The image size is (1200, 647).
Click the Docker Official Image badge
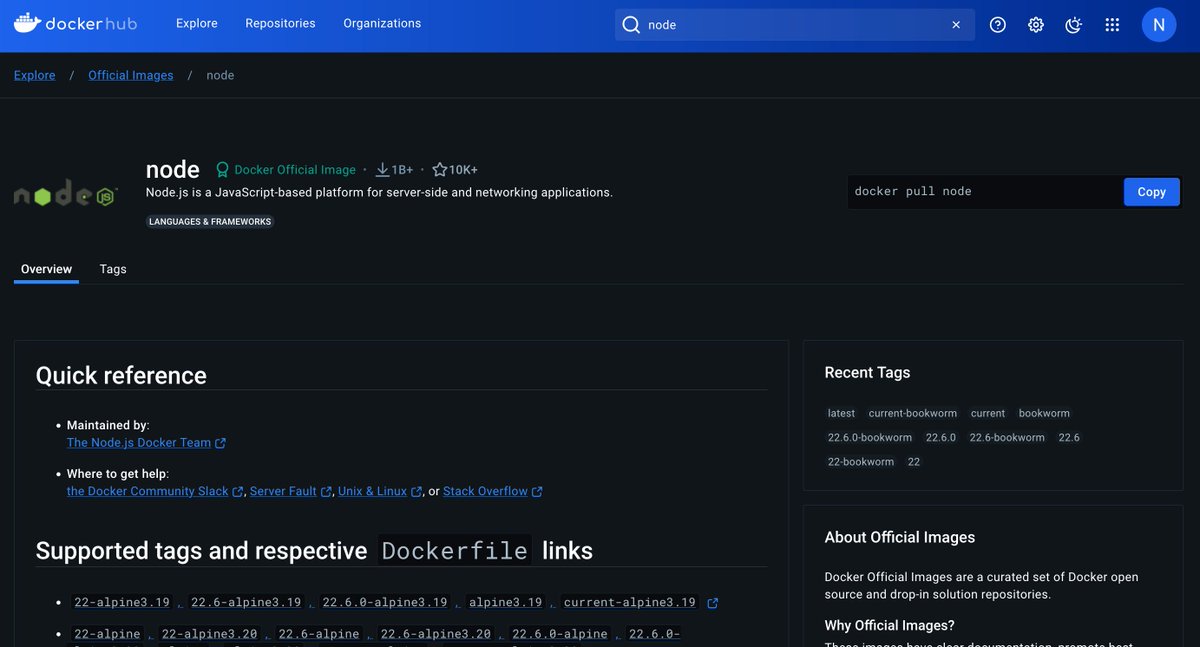pos(286,170)
